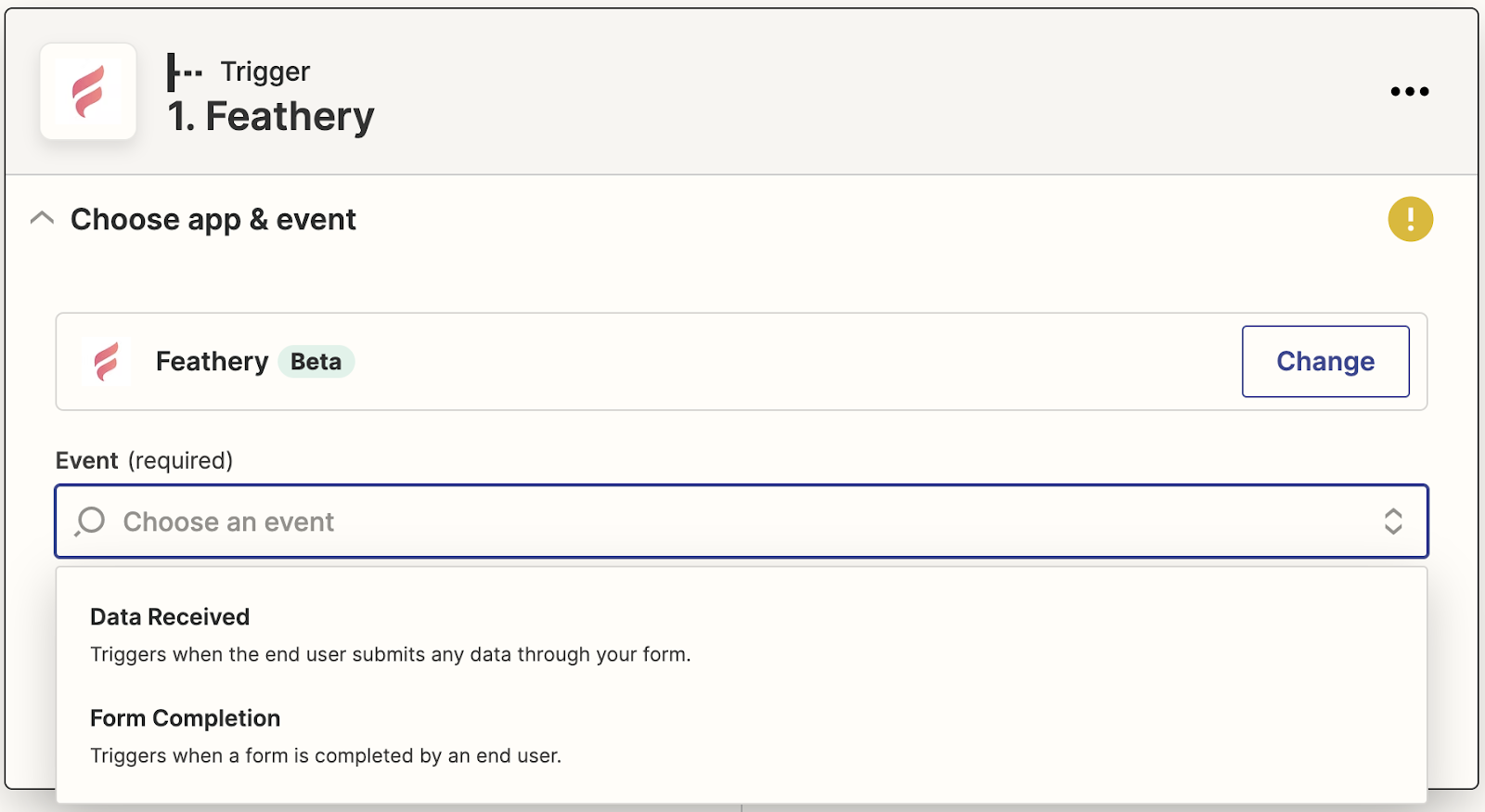Click the large Feathery logo in header

88,92
